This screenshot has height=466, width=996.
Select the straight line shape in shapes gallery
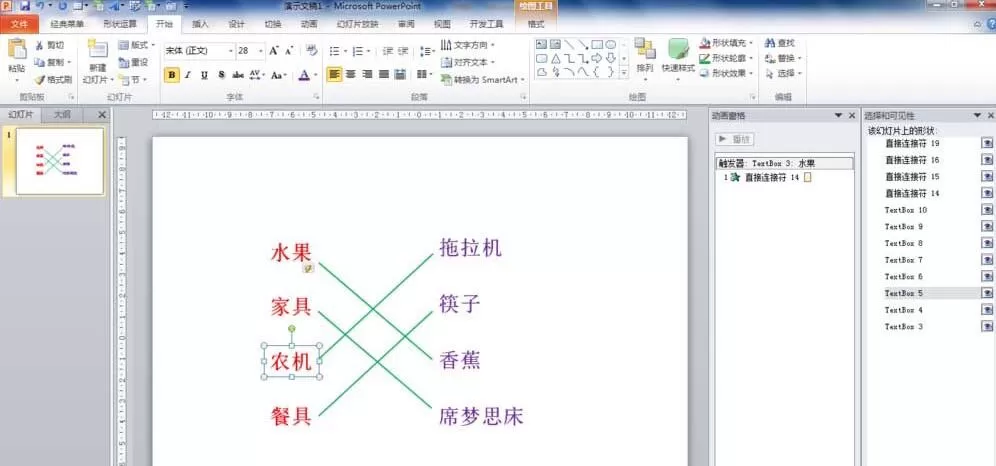569,44
